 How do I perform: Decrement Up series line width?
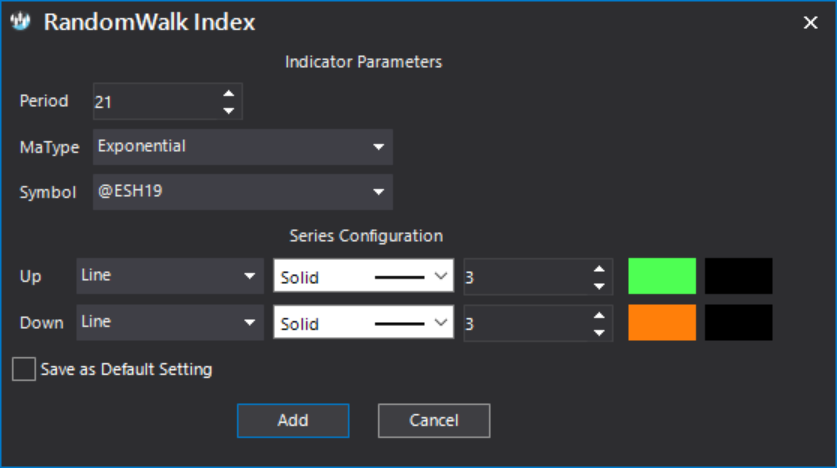(599, 286)
